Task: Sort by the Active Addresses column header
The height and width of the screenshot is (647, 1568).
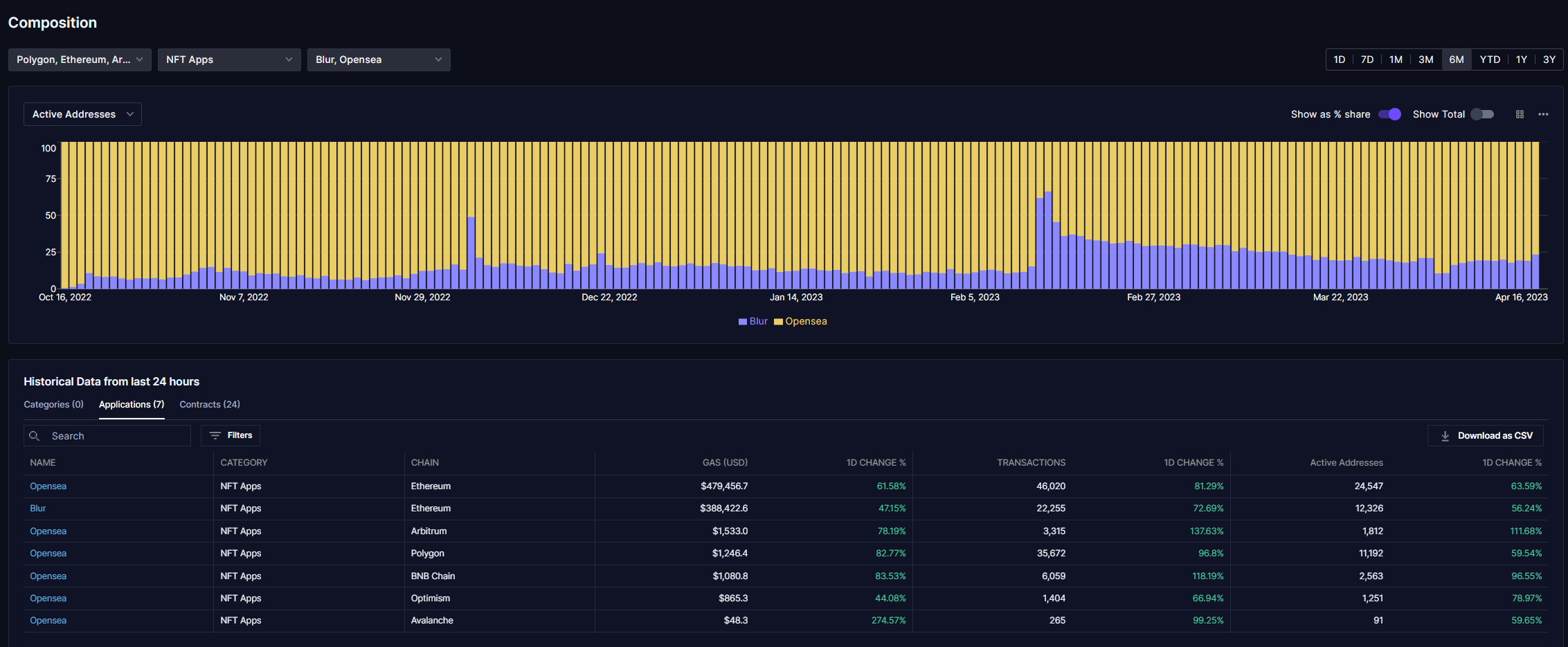Action: tap(1346, 462)
